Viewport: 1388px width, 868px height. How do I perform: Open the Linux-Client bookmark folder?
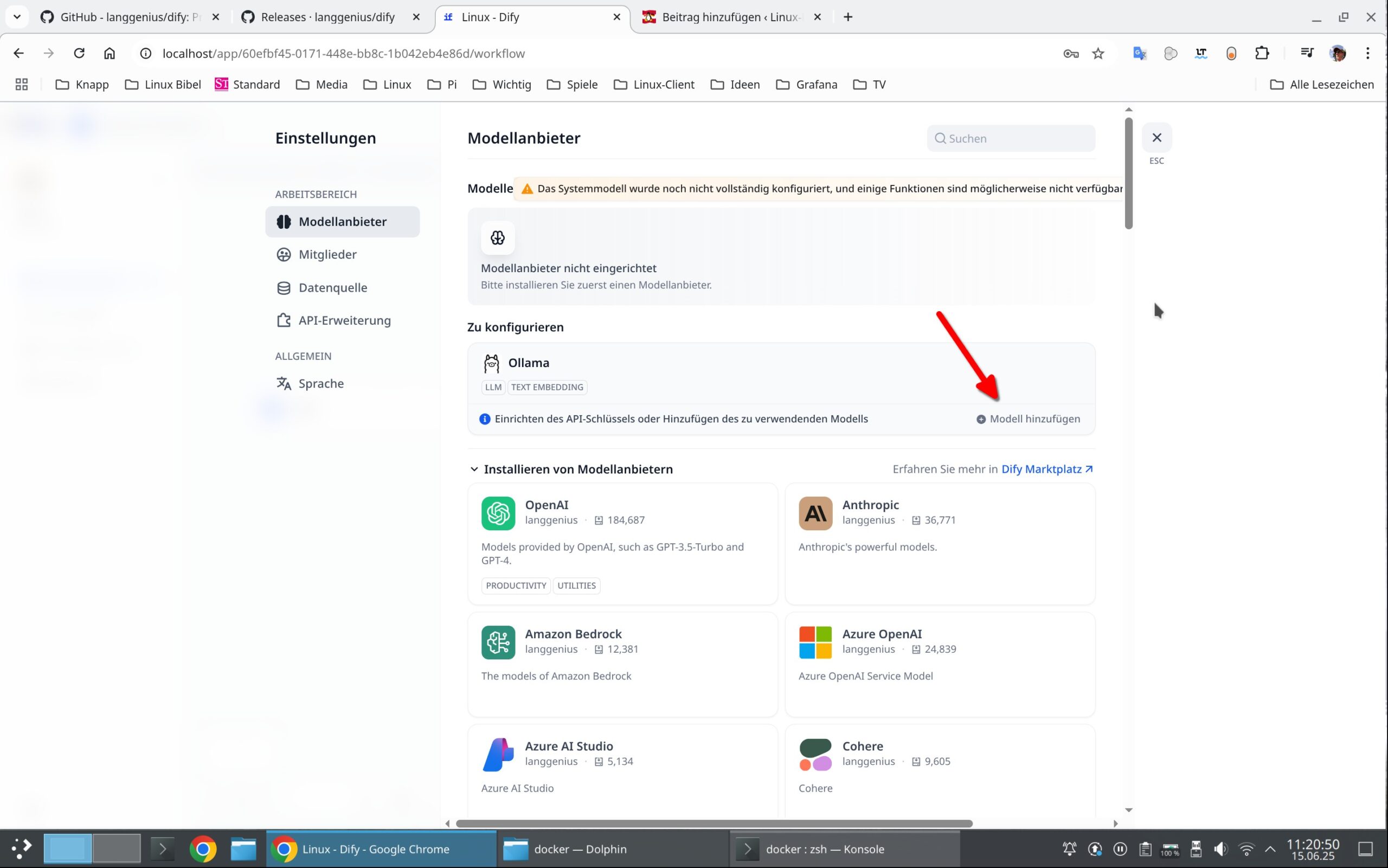click(654, 85)
